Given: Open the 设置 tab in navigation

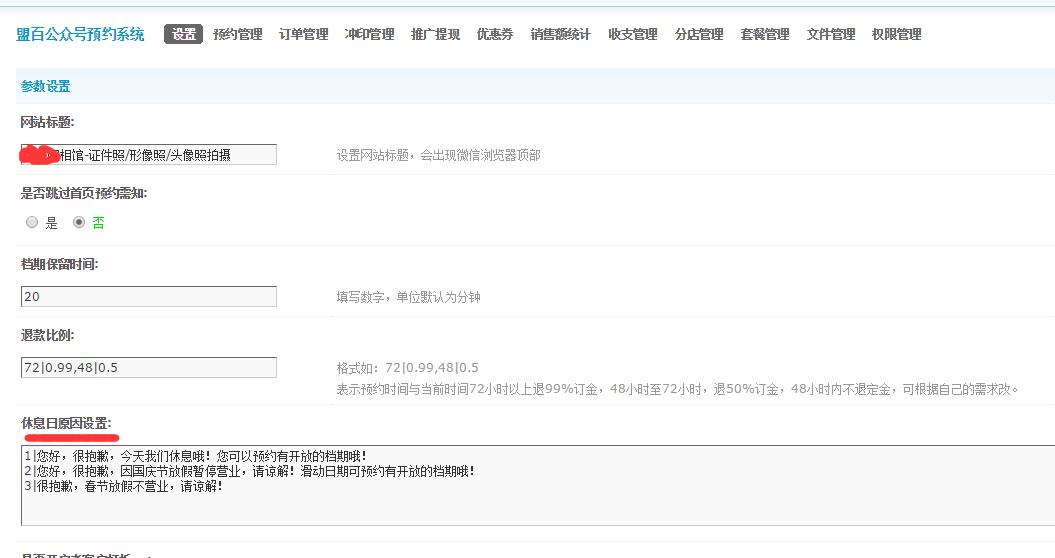Looking at the screenshot, I should [183, 34].
